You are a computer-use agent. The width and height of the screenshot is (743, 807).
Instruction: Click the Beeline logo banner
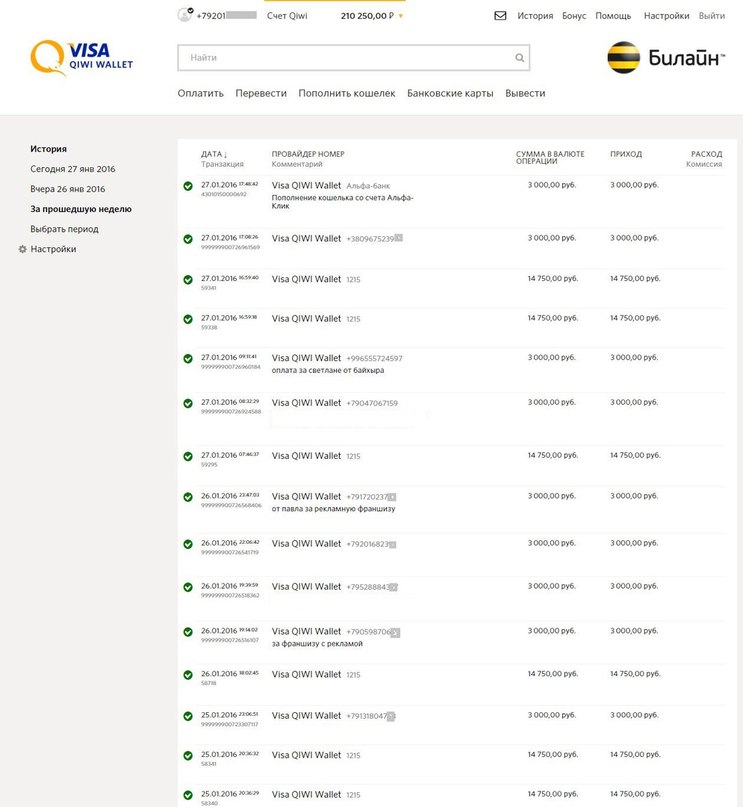pos(666,58)
